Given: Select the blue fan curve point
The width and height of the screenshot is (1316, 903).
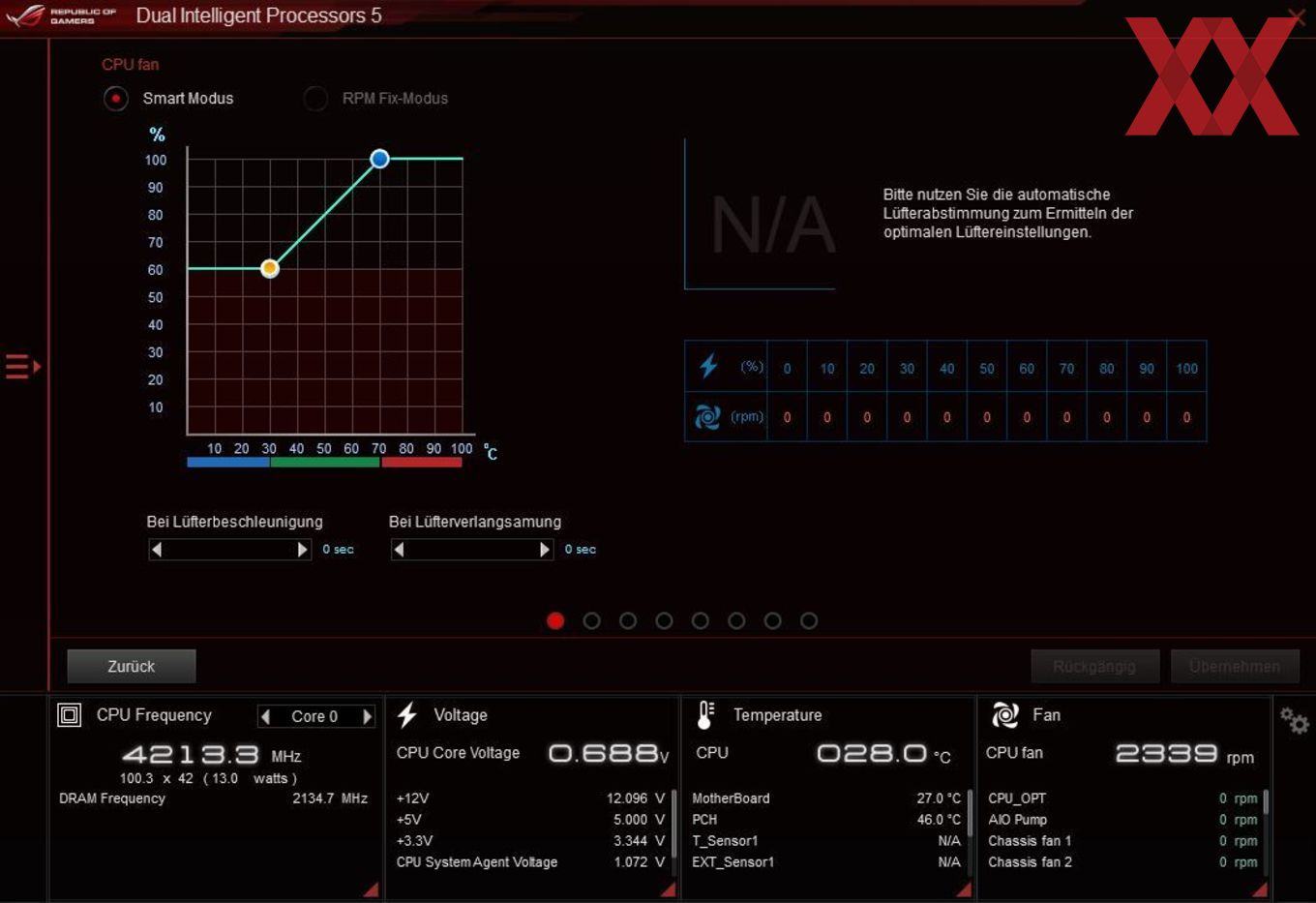Looking at the screenshot, I should click(x=379, y=159).
